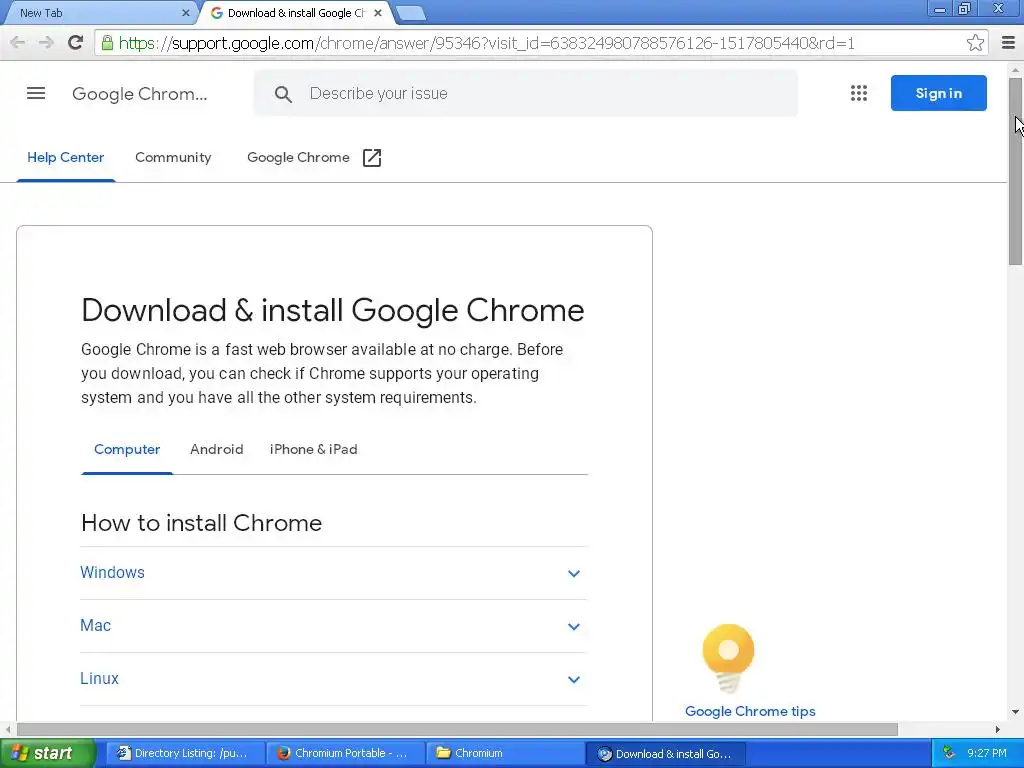This screenshot has width=1024, height=768.
Task: Click the chevron on the Windows row
Action: (573, 573)
